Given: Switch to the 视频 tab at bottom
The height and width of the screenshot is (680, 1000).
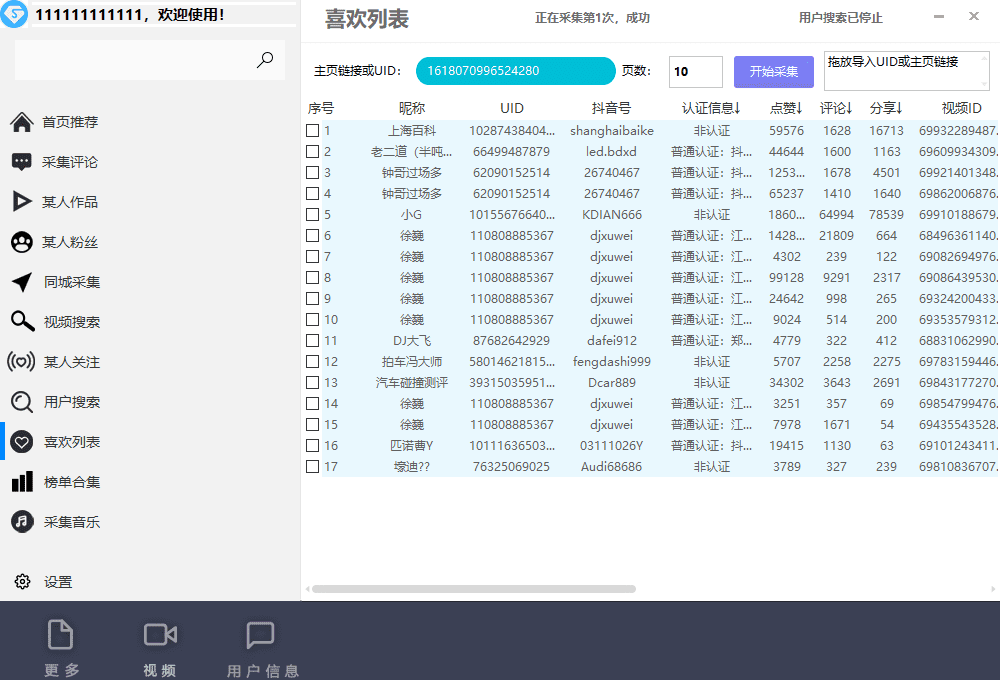Looking at the screenshot, I should click(158, 645).
